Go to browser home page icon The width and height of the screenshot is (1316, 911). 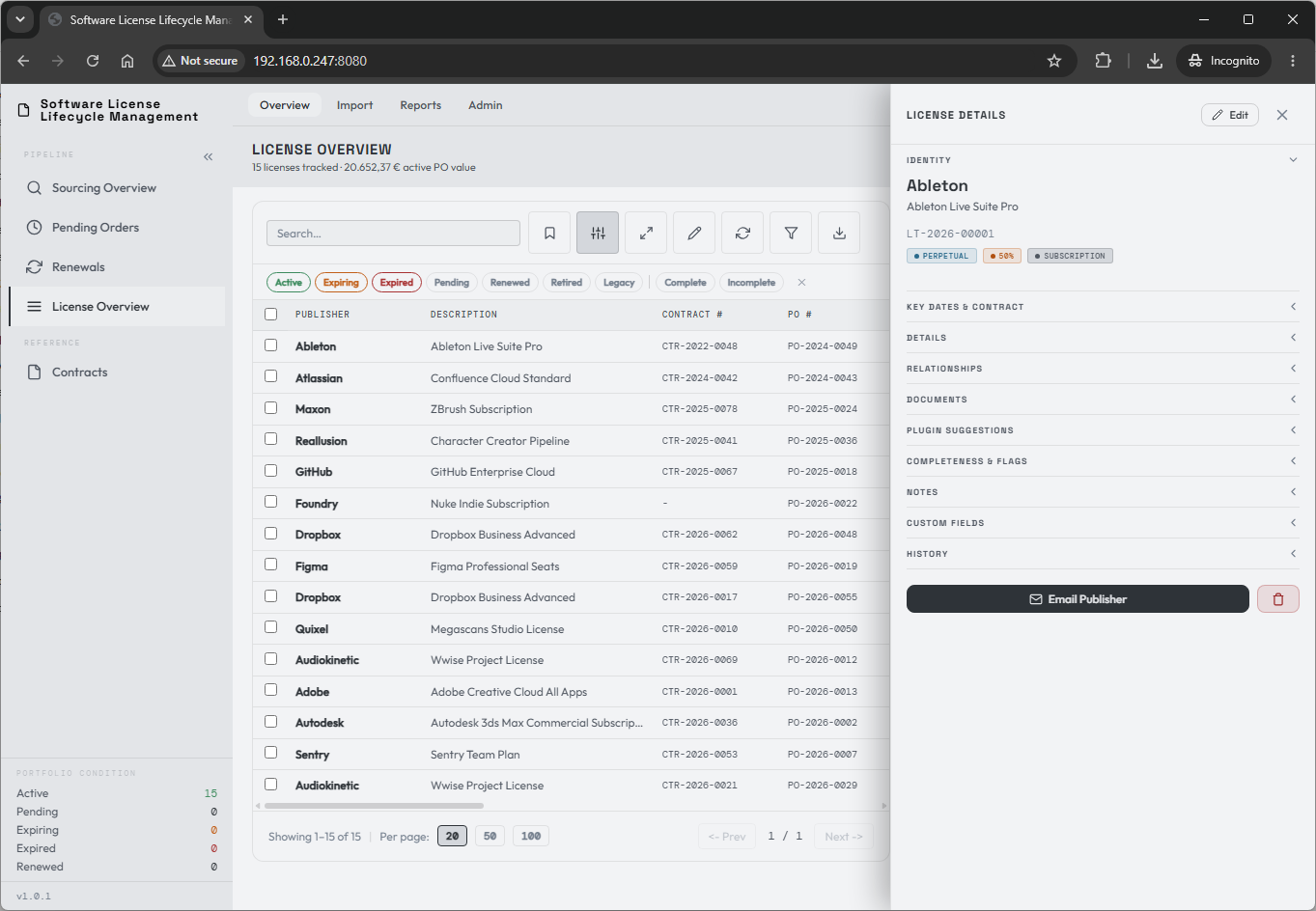point(127,61)
